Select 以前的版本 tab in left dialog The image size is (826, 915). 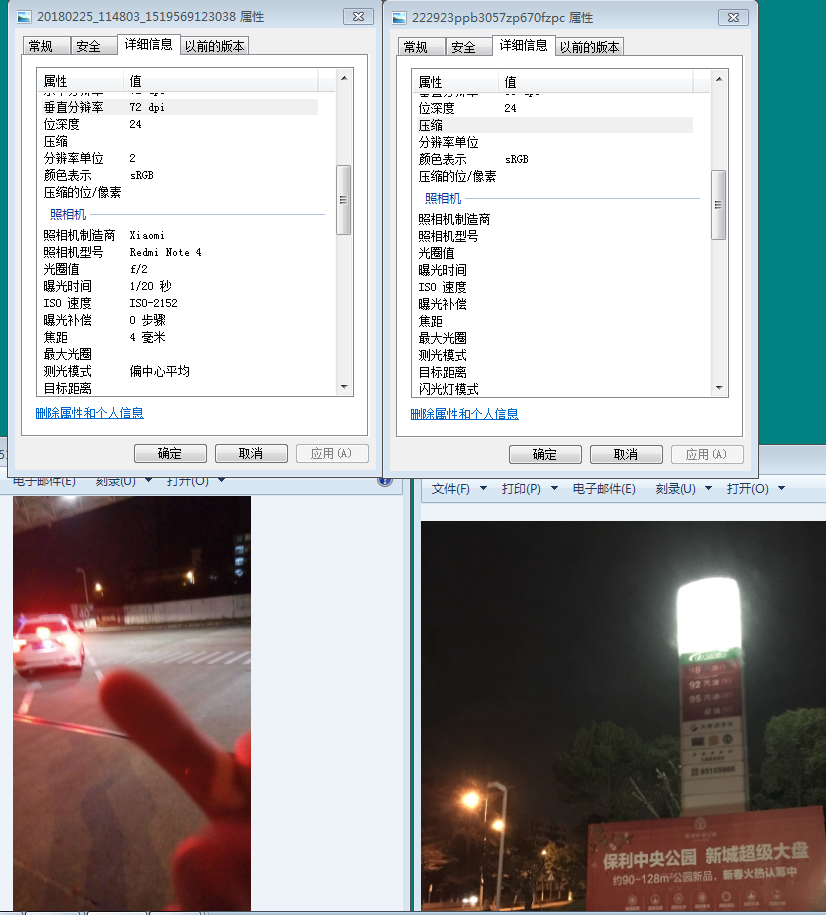[x=214, y=46]
